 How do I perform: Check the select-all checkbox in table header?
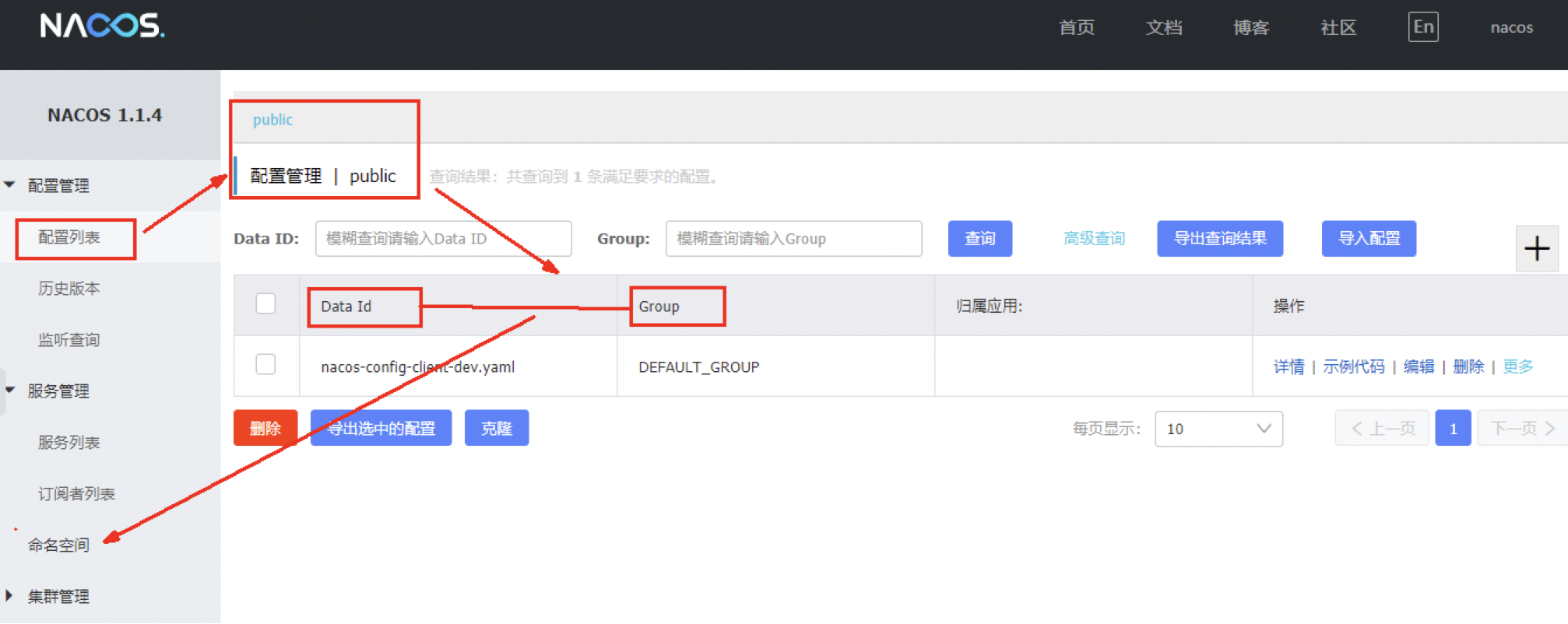click(x=265, y=303)
